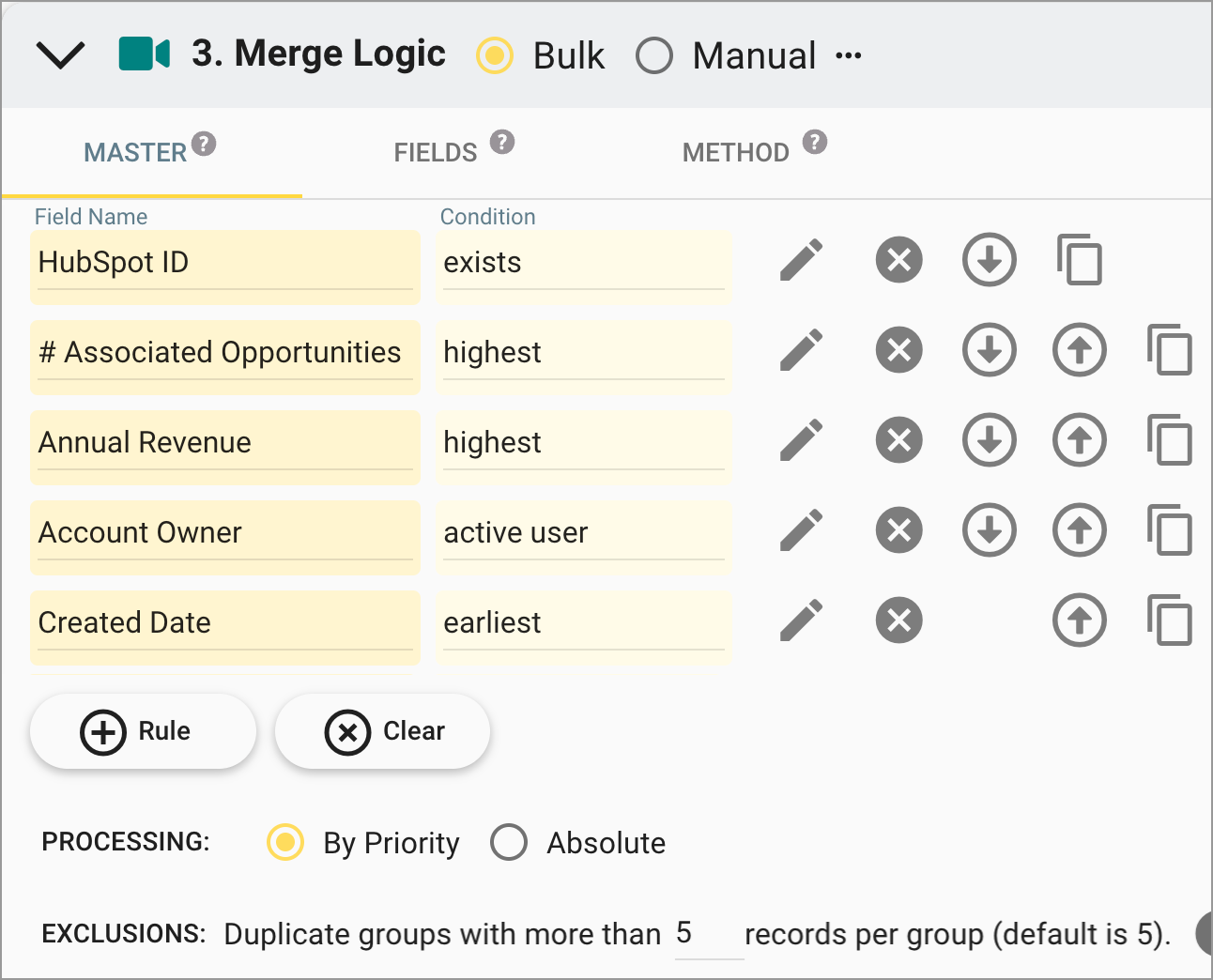Switch to Manual merge mode
The height and width of the screenshot is (980, 1213).
click(x=654, y=56)
